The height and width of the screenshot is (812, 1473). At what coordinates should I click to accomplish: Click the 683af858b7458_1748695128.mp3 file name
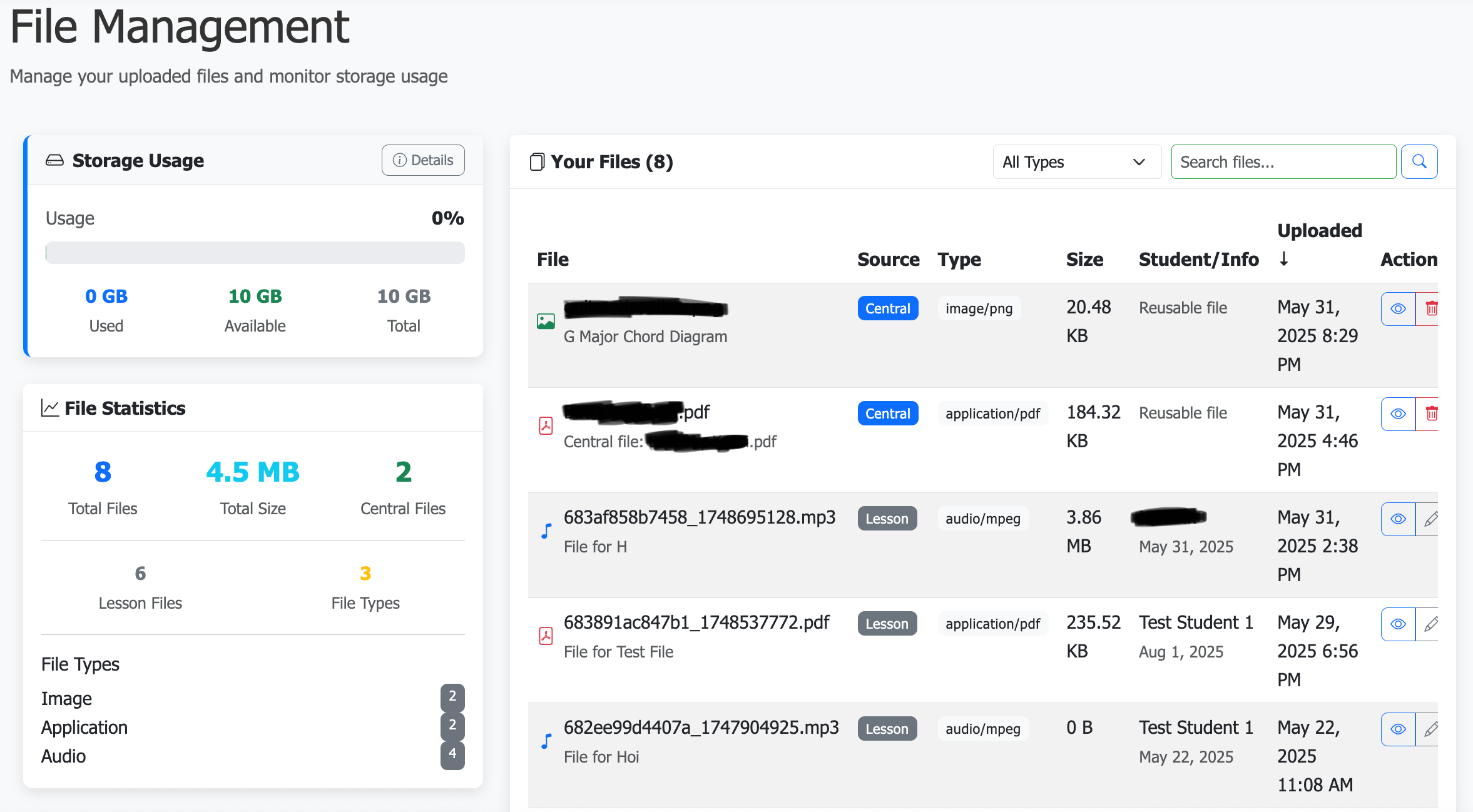click(699, 517)
